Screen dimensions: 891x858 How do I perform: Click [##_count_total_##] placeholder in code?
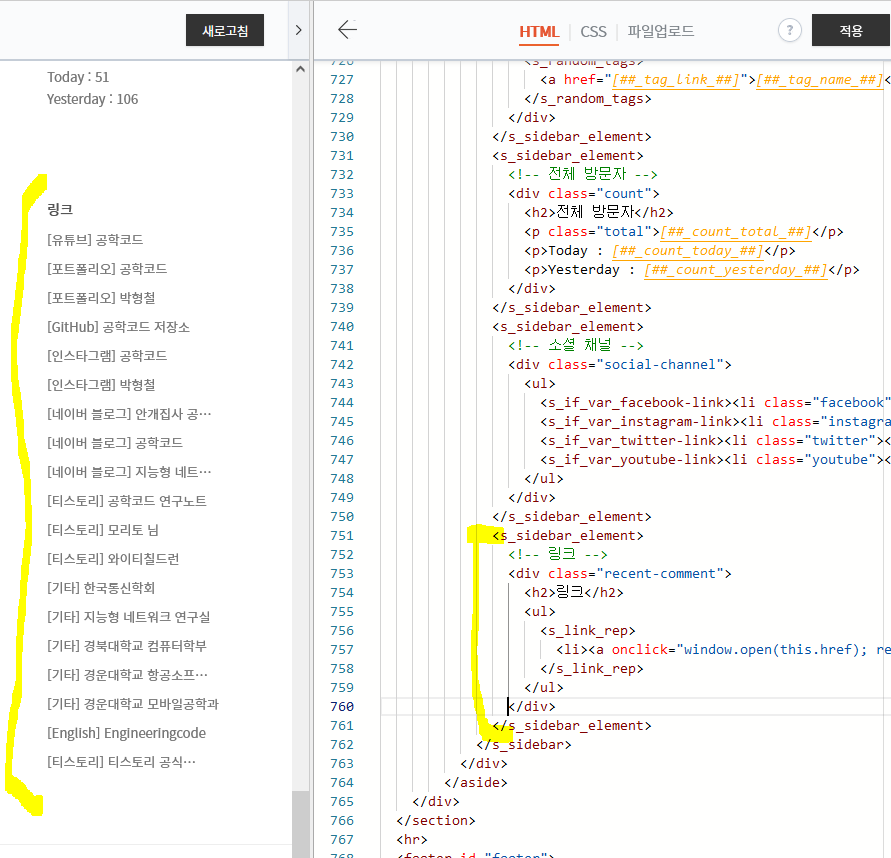coord(736,231)
